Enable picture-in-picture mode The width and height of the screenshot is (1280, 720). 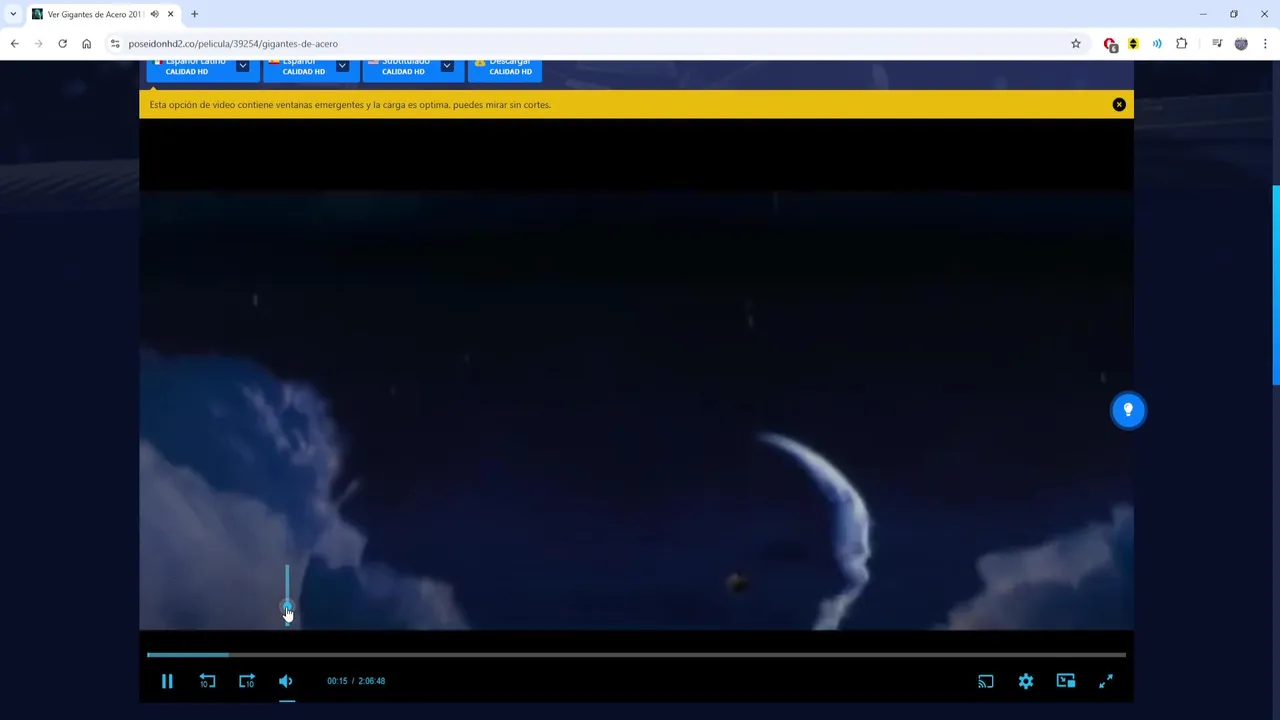click(1066, 681)
